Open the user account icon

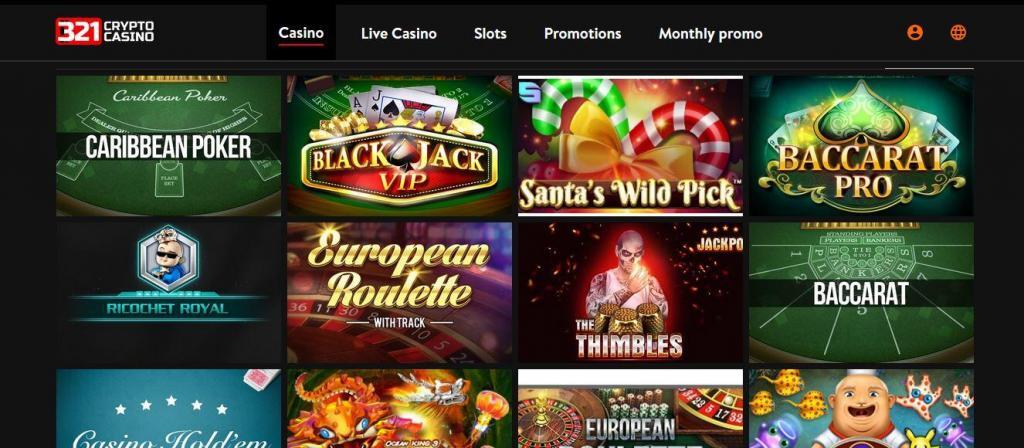[x=915, y=33]
